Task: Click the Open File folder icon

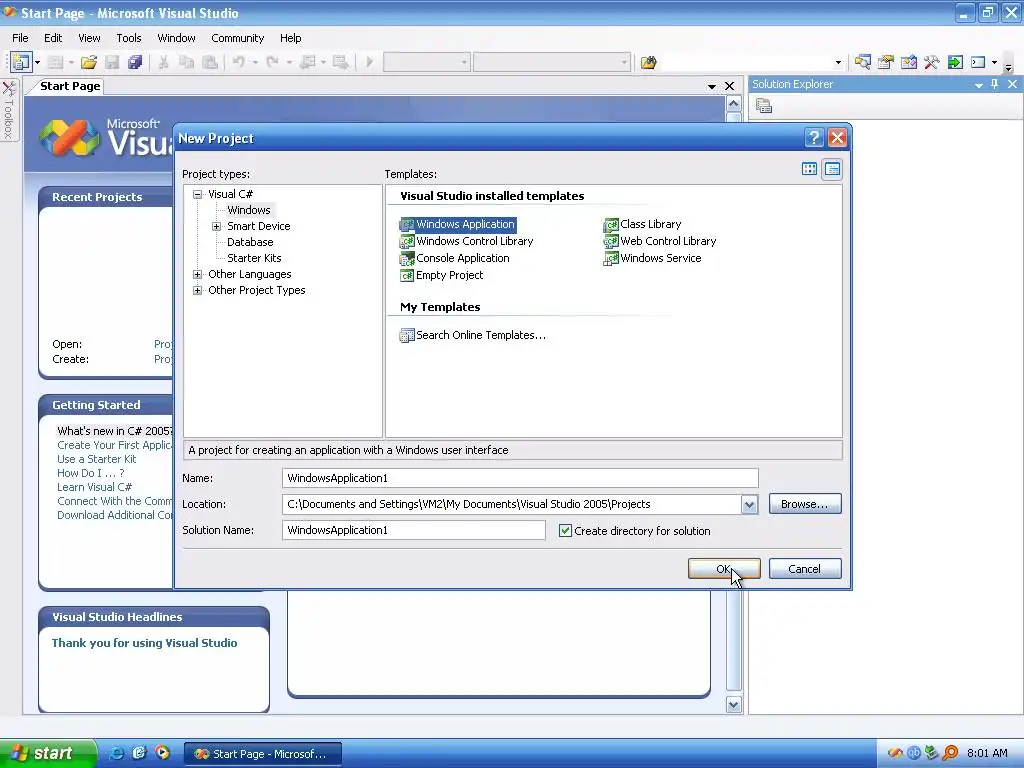Action: point(89,62)
